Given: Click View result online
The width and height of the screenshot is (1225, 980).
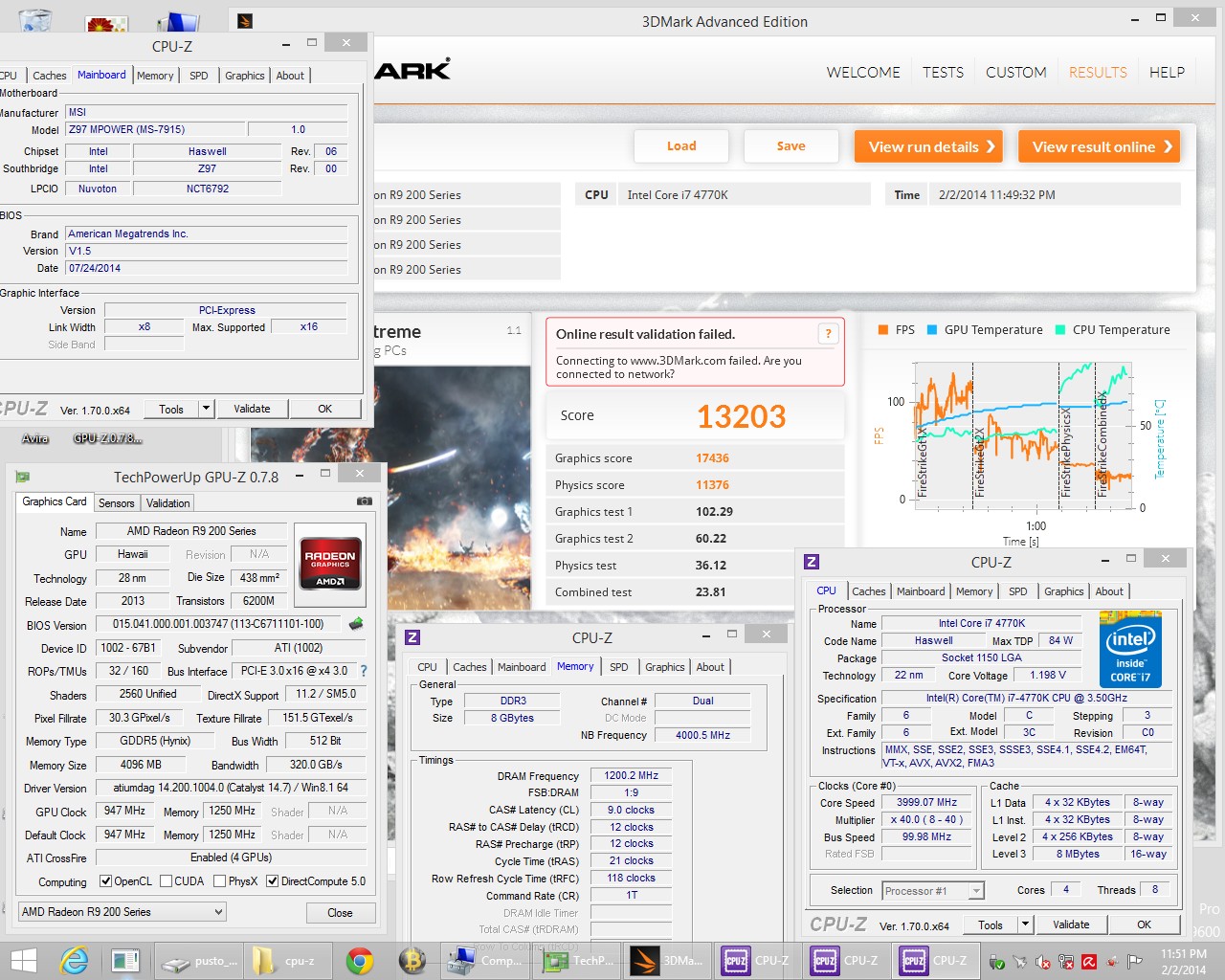Looking at the screenshot, I should click(x=1099, y=146).
